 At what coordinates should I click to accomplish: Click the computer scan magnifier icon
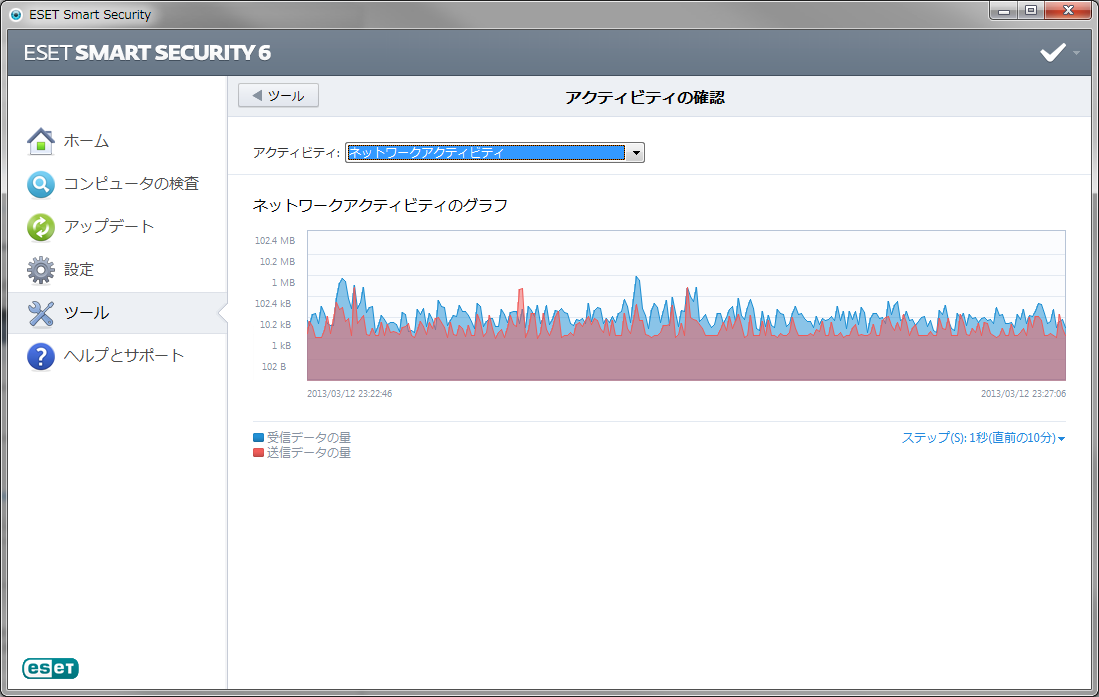coord(41,184)
